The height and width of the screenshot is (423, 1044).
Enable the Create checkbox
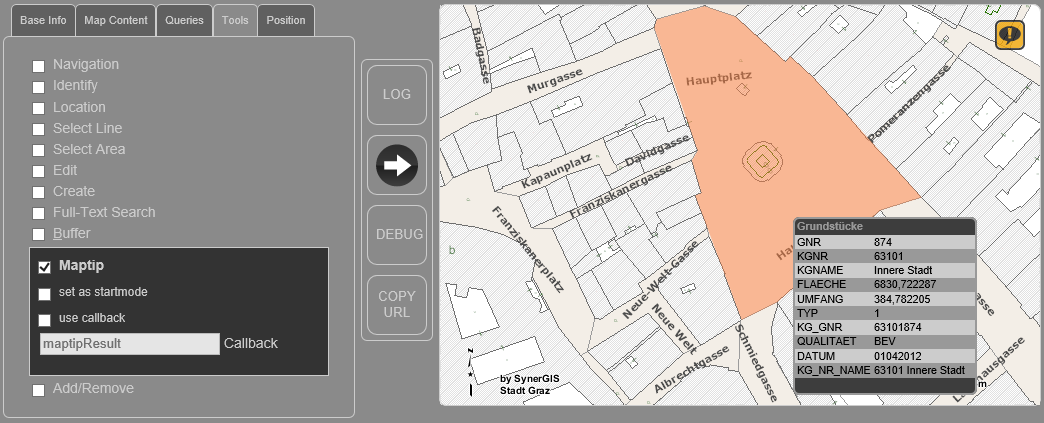click(39, 193)
